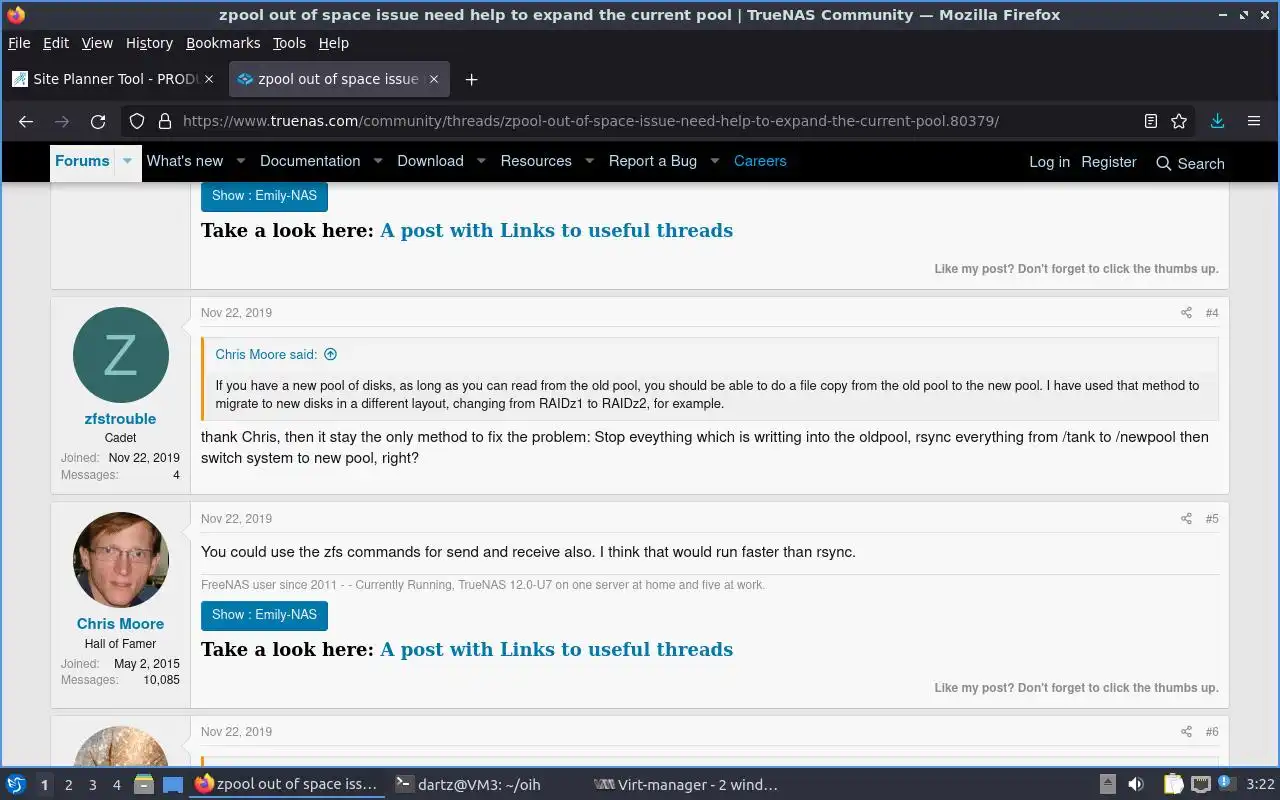
Task: Switch to workspace 4 in taskbar
Action: click(x=117, y=785)
